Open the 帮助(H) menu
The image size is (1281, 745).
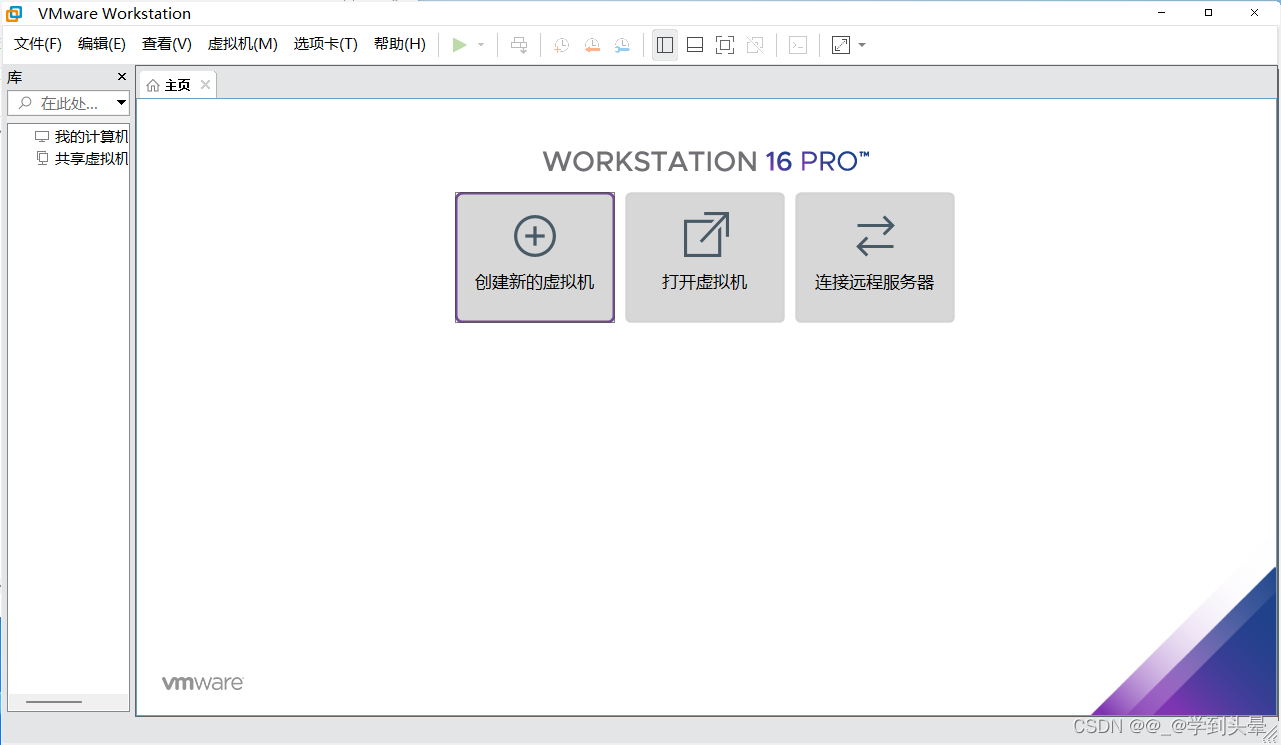pyautogui.click(x=399, y=44)
